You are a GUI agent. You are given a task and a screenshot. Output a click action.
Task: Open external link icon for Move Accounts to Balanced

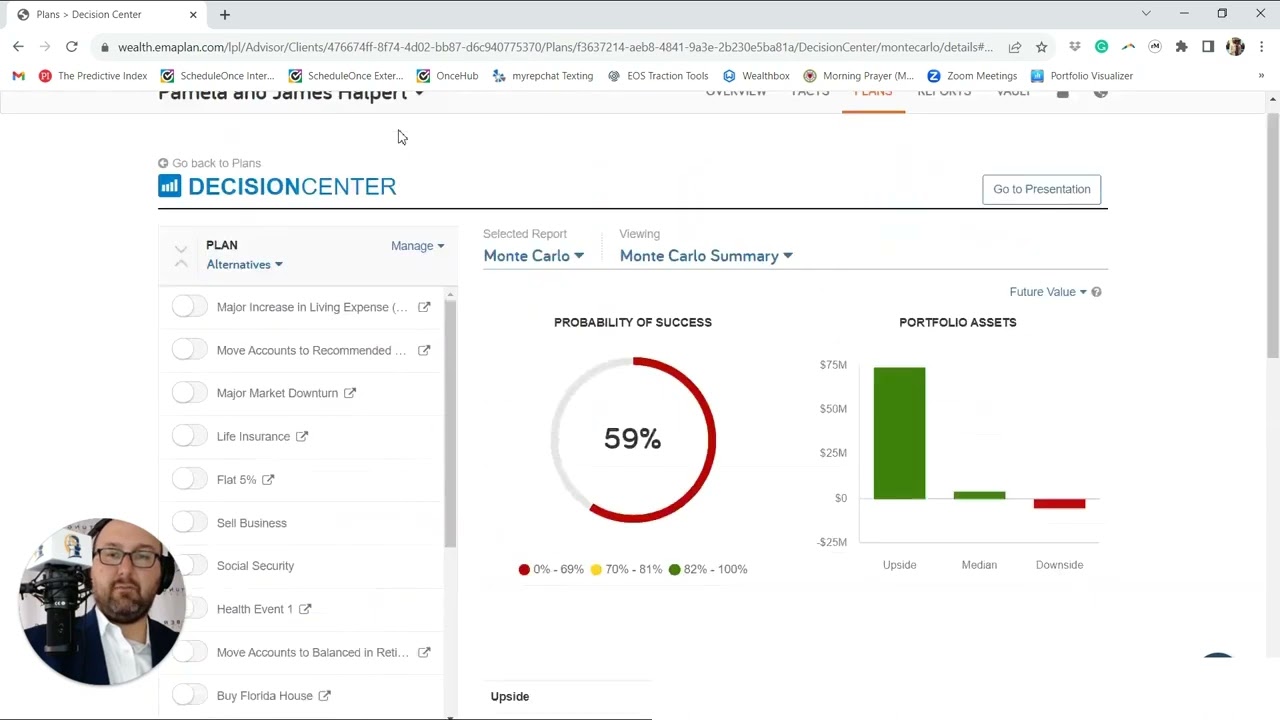pos(424,652)
